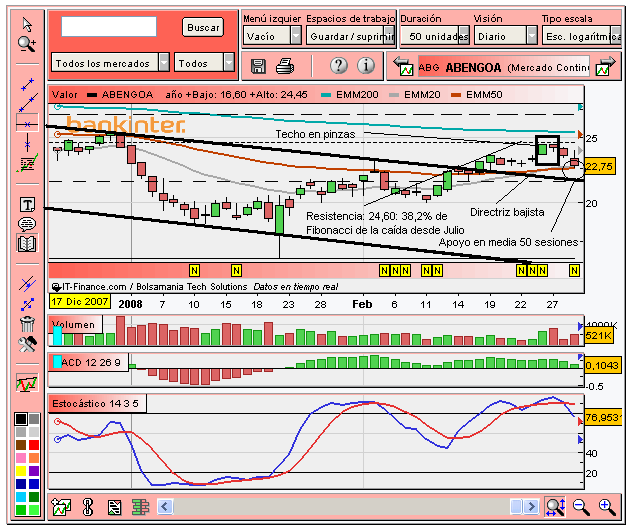
Task: Click the 'ACD 12 26 9' indicator label
Action: pos(91,362)
